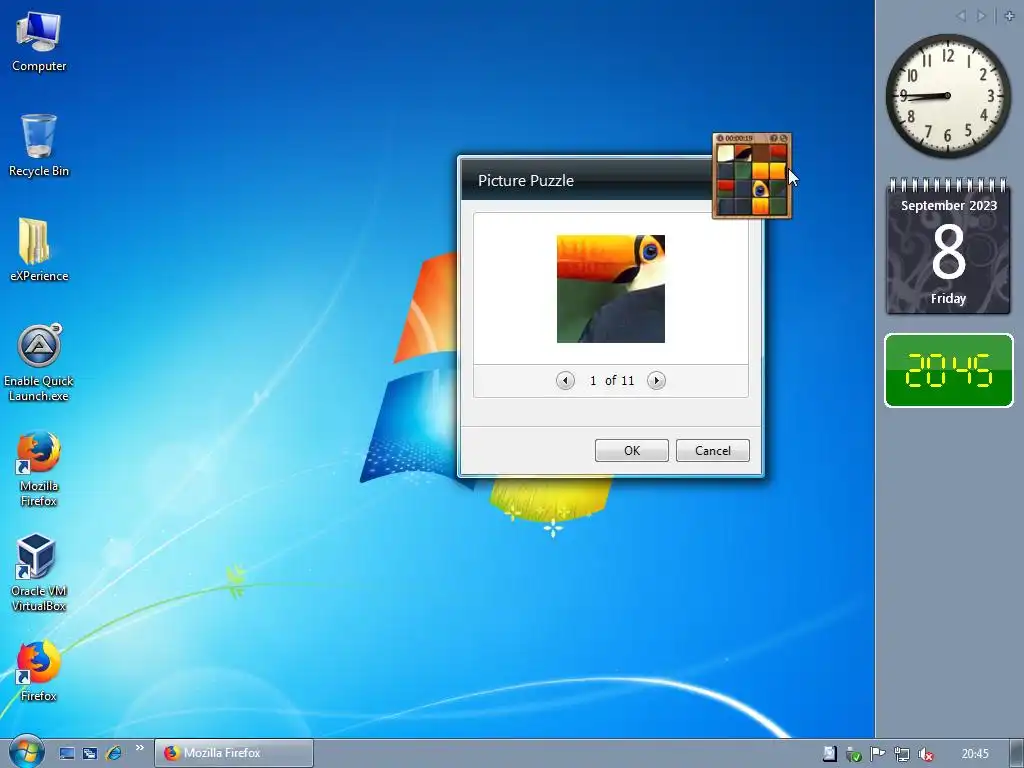This screenshot has height=768, width=1024.
Task: Go to previous puzzle picture arrow
Action: point(565,380)
